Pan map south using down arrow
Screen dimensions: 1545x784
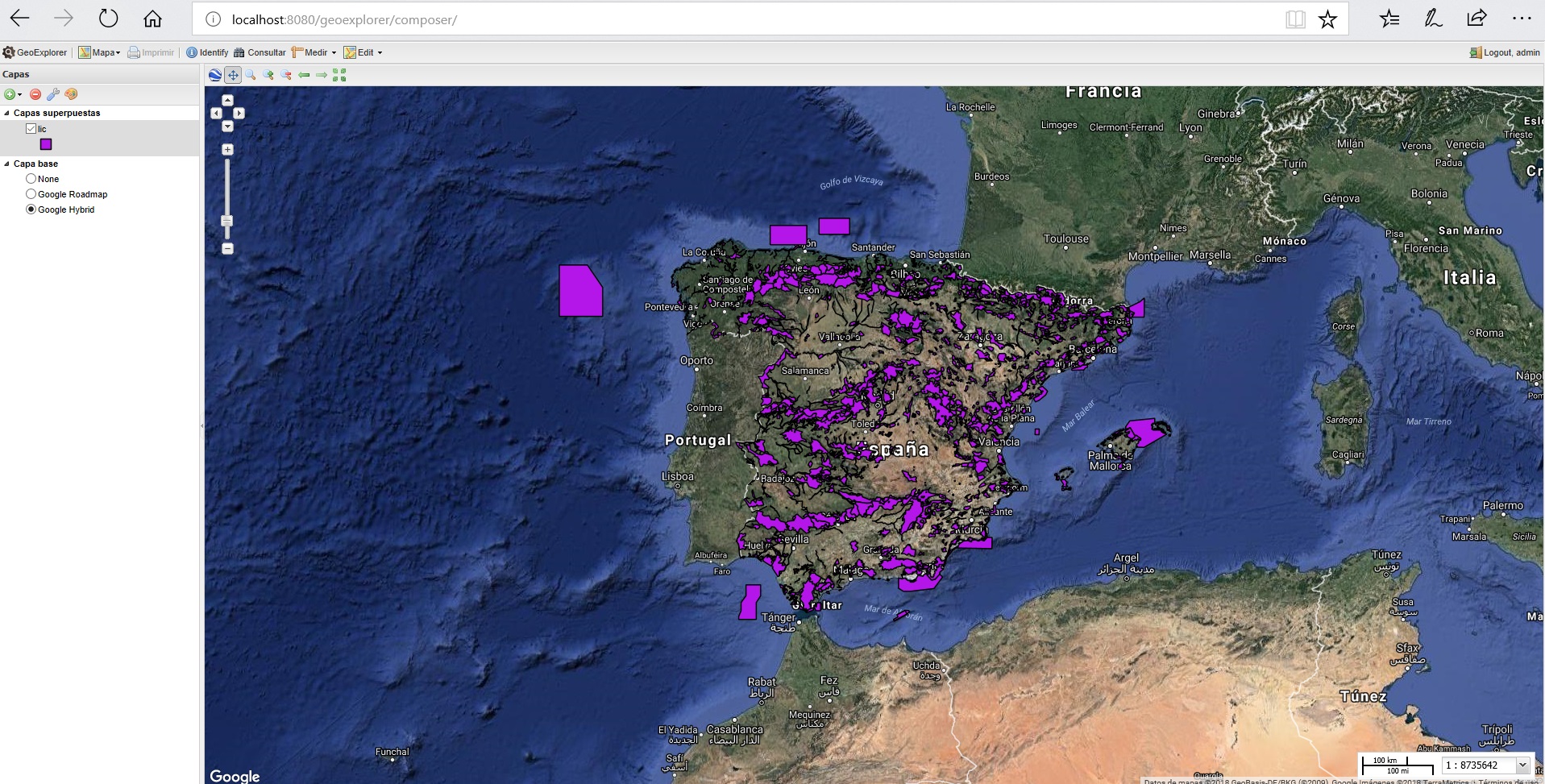(x=227, y=126)
